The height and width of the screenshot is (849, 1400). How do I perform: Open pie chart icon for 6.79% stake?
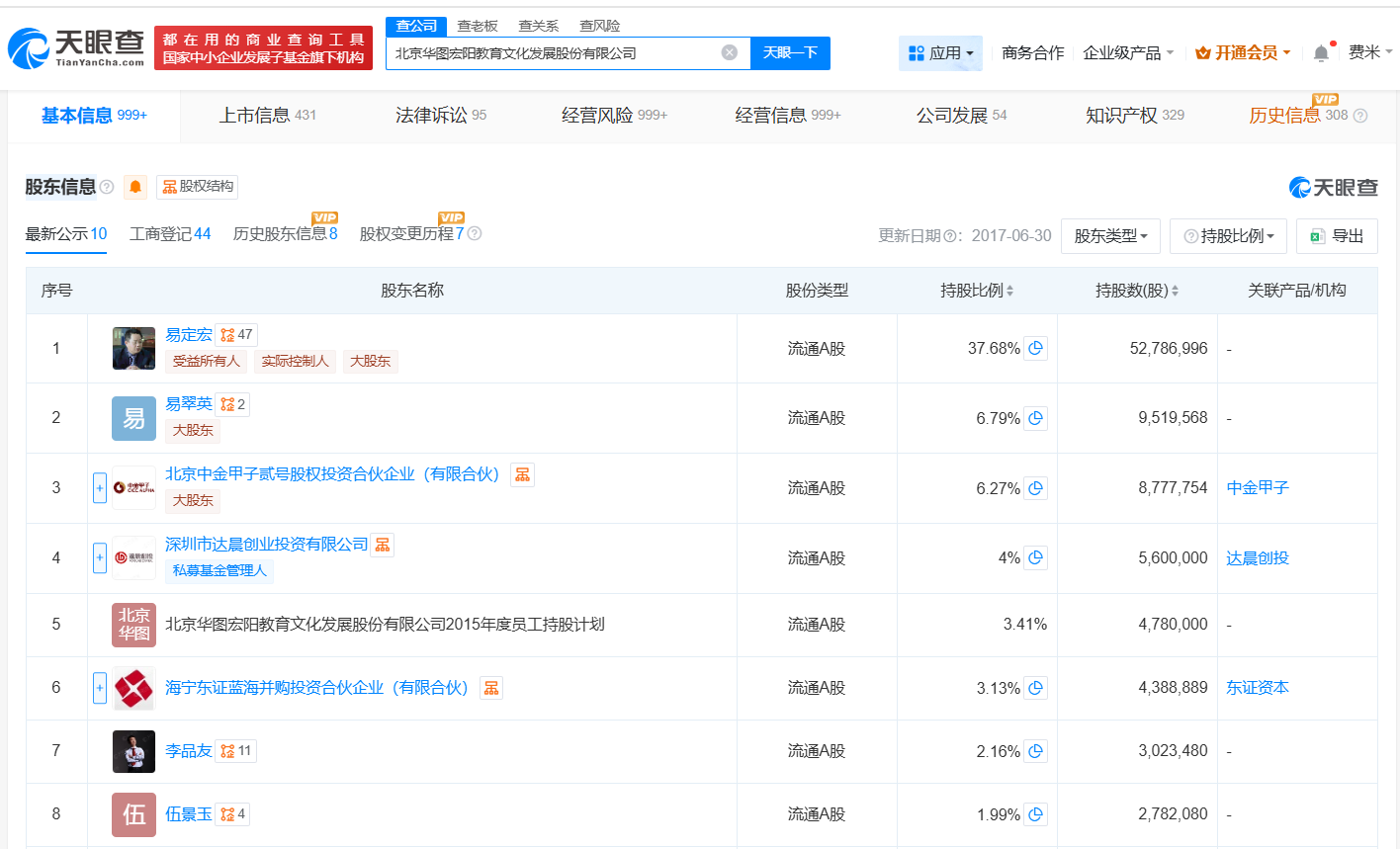1035,418
